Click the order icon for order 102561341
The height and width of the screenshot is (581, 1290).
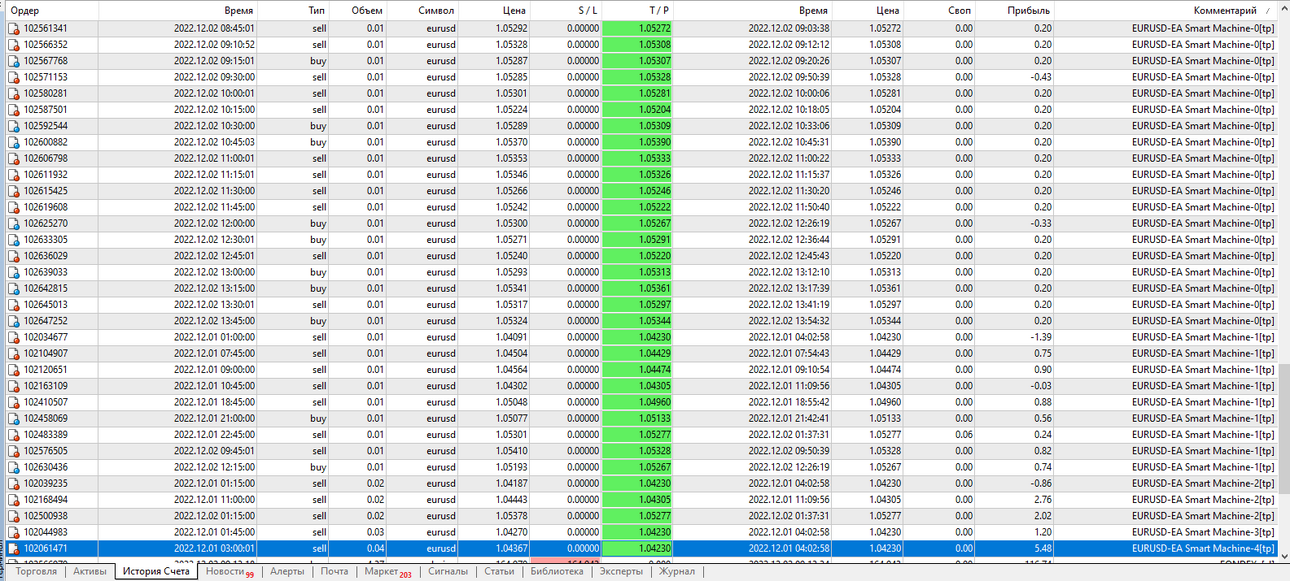coord(14,29)
